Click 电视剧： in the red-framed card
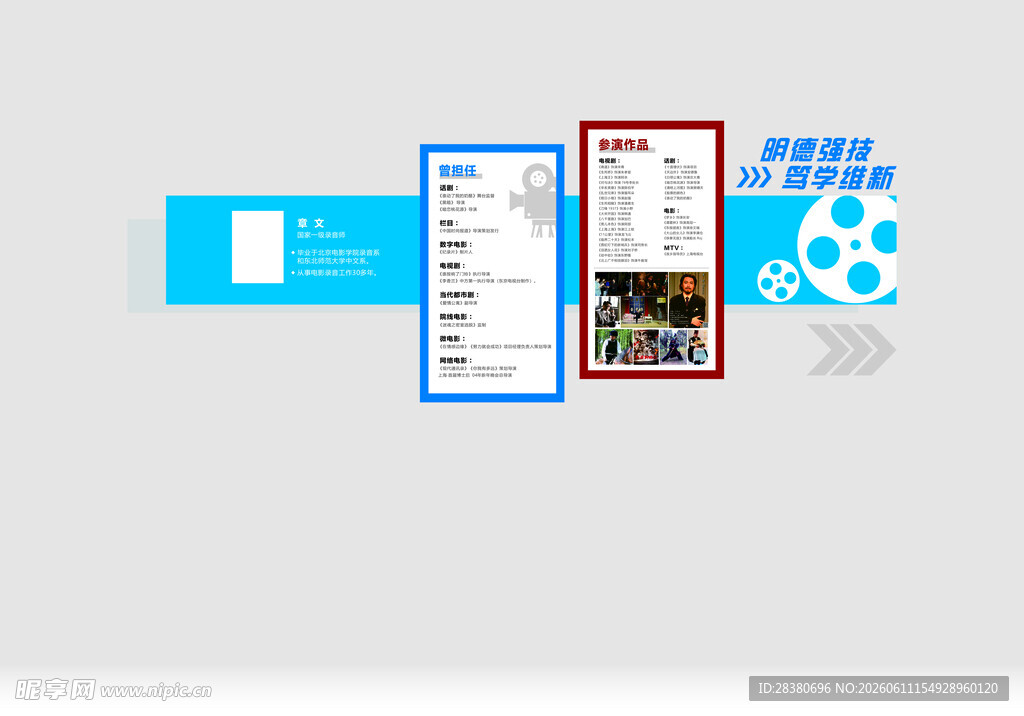The width and height of the screenshot is (1024, 716). (609, 161)
